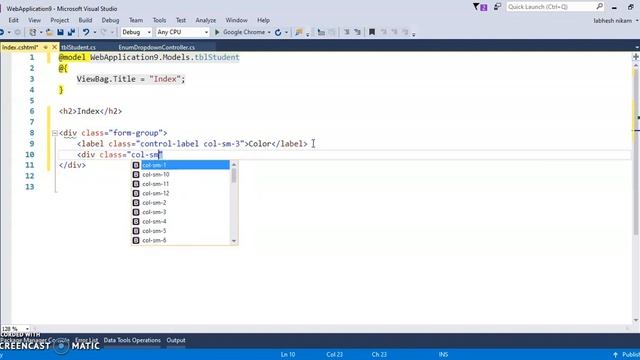The width and height of the screenshot is (640, 360).
Task: Click the feedback icon beside Quick Launch
Action: pos(497,7)
